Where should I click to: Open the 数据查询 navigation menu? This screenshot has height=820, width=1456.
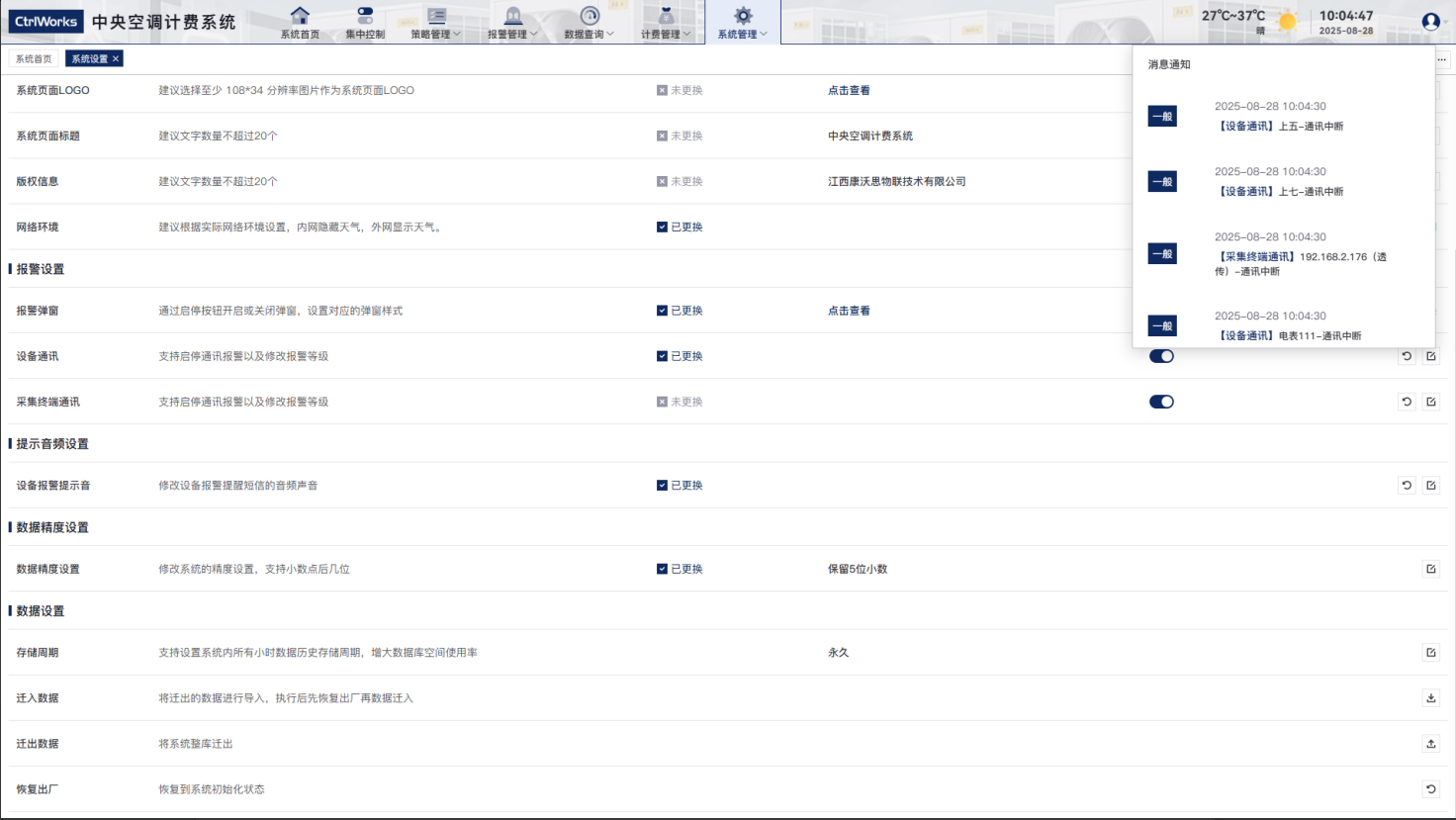pyautogui.click(x=590, y=23)
